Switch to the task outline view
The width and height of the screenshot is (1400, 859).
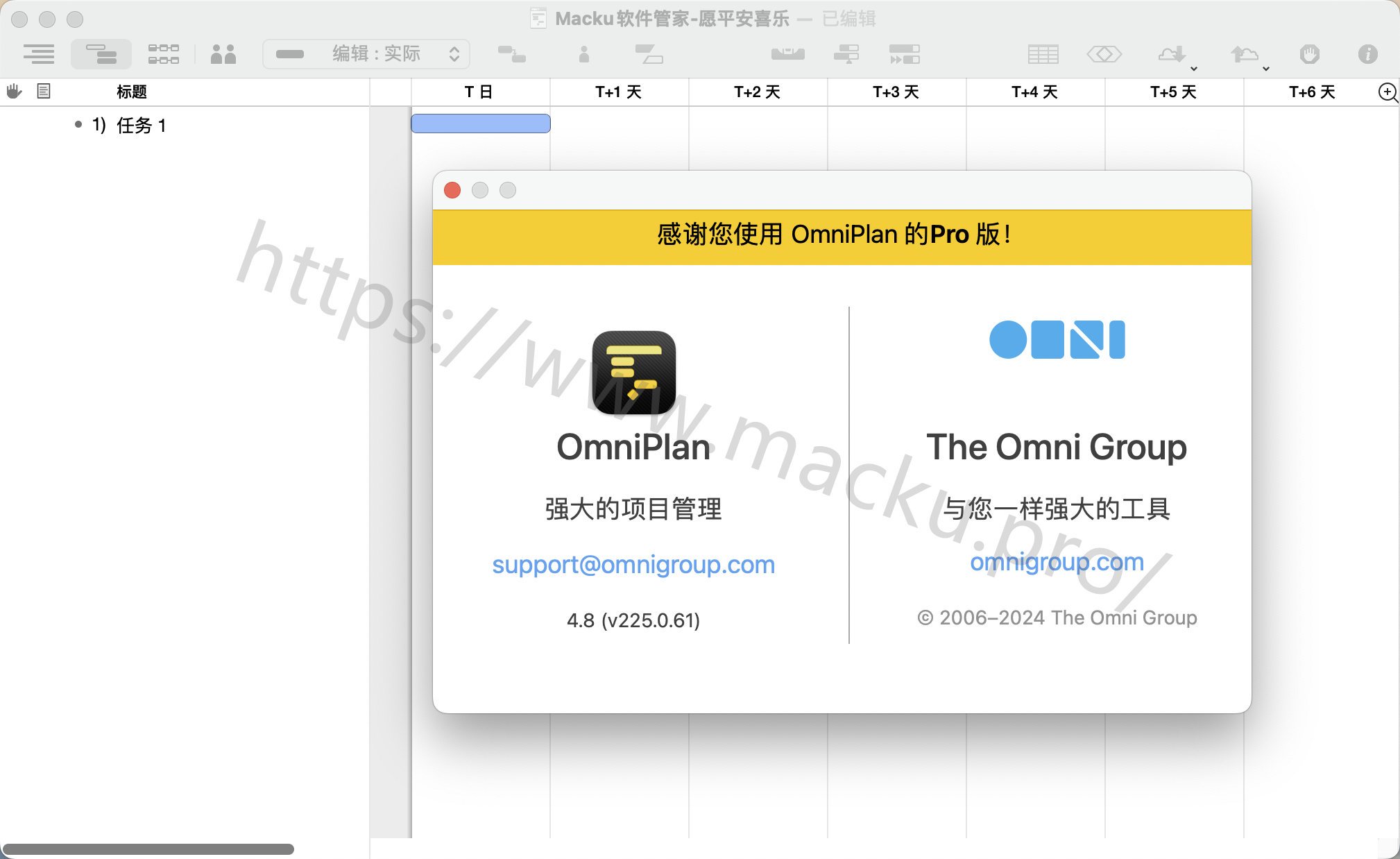pyautogui.click(x=39, y=54)
